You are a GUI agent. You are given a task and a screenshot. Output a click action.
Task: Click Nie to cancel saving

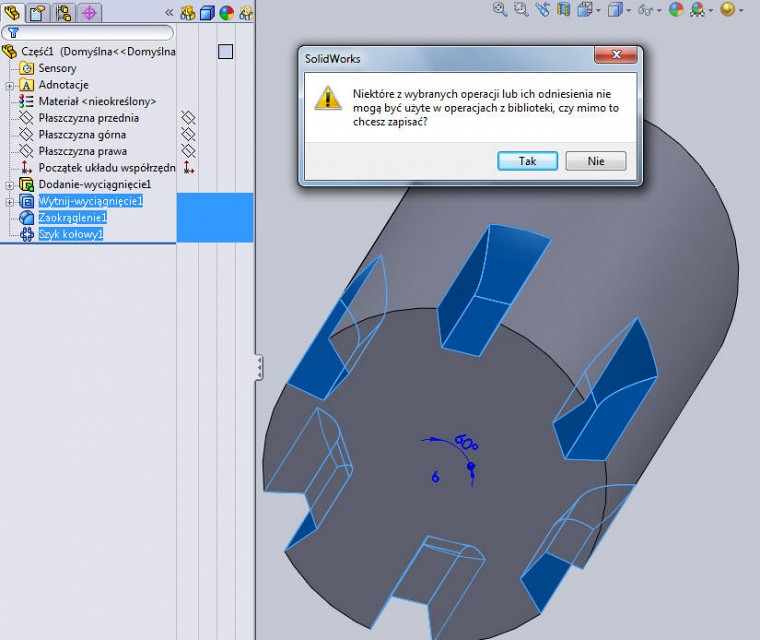click(x=596, y=161)
